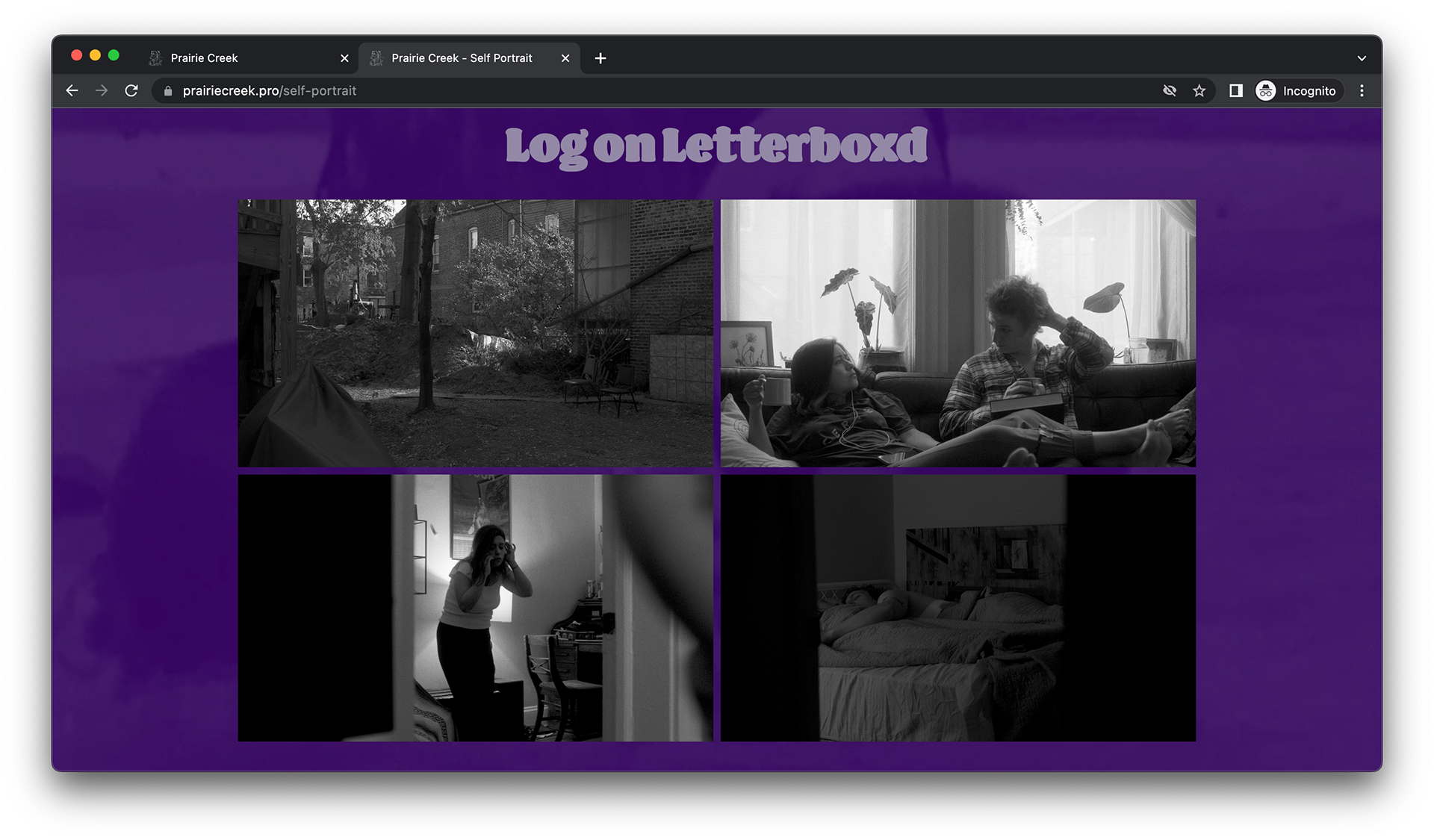Viewport: 1434px width, 840px height.
Task: Open a new tab
Action: click(x=600, y=58)
